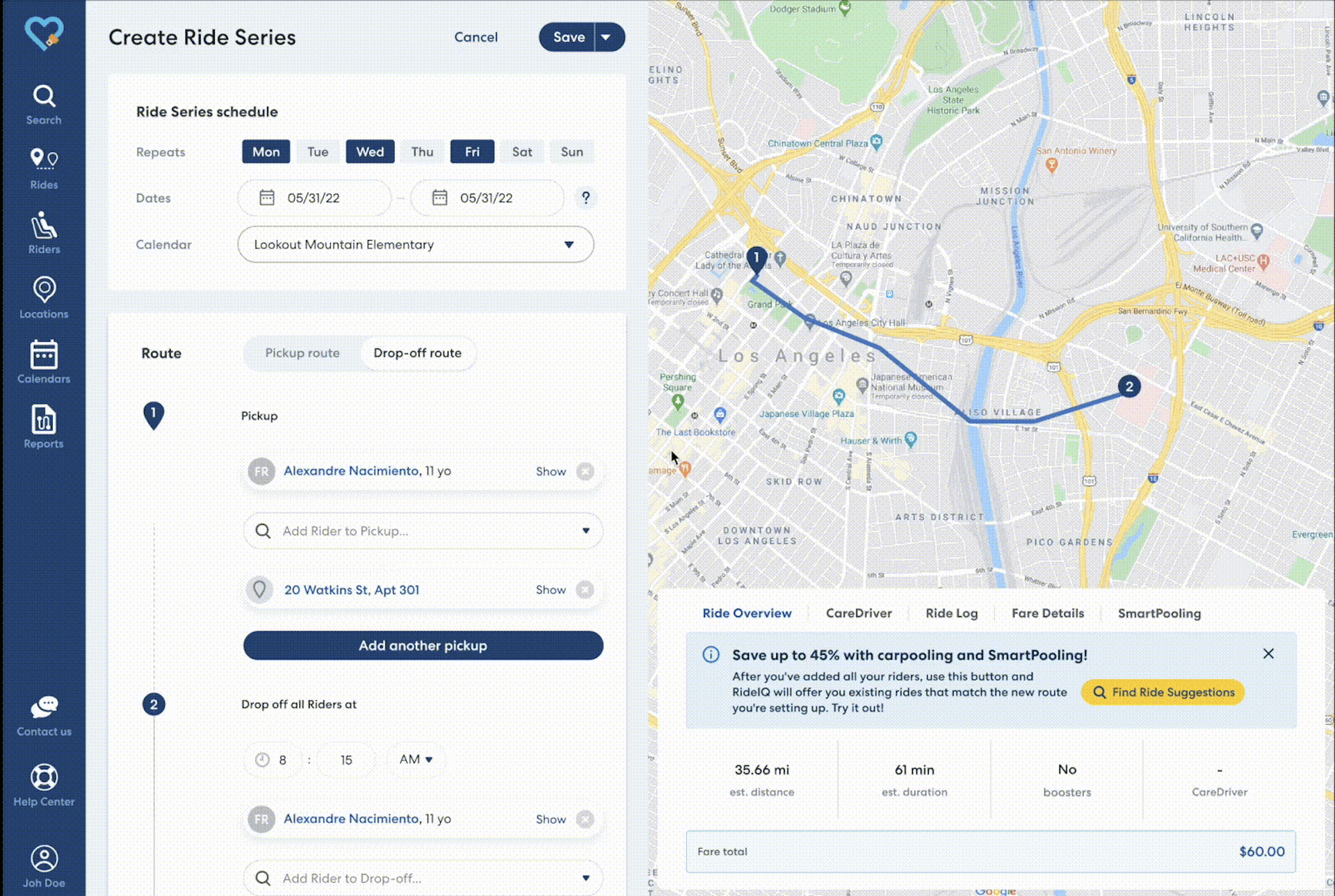Open the Calendars section
The height and width of the screenshot is (896, 1335).
pos(44,363)
